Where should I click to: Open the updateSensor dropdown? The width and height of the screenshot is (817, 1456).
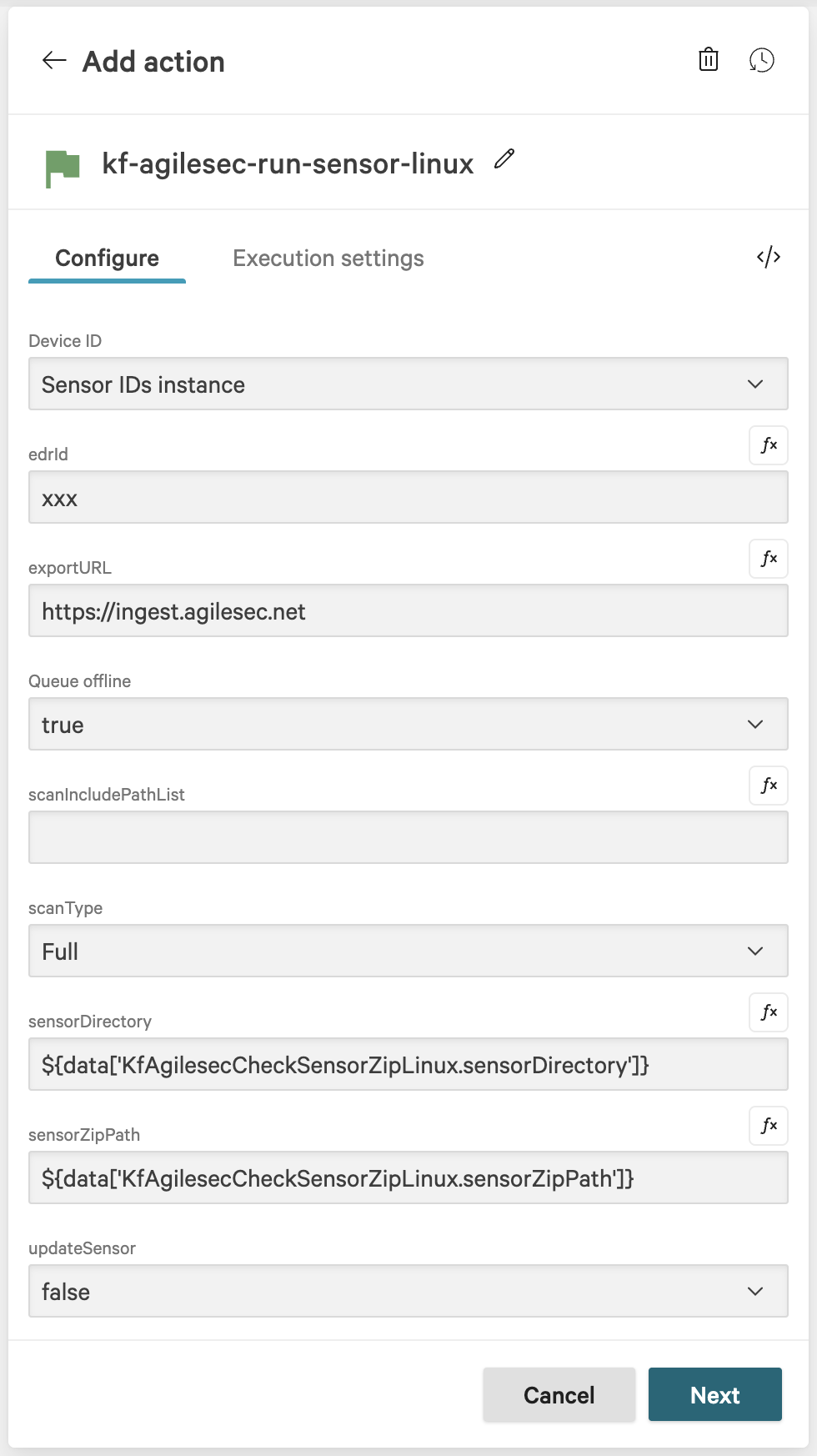tap(408, 1292)
